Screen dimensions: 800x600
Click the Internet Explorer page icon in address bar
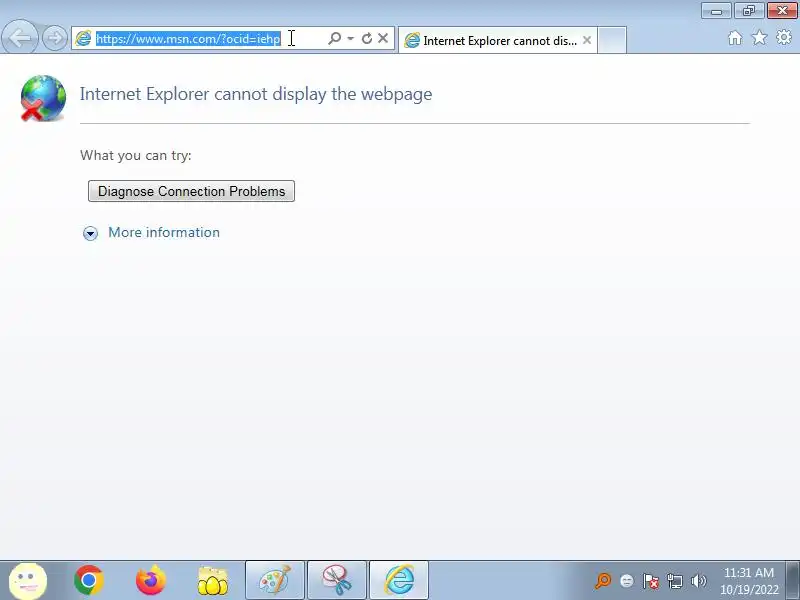(x=83, y=39)
